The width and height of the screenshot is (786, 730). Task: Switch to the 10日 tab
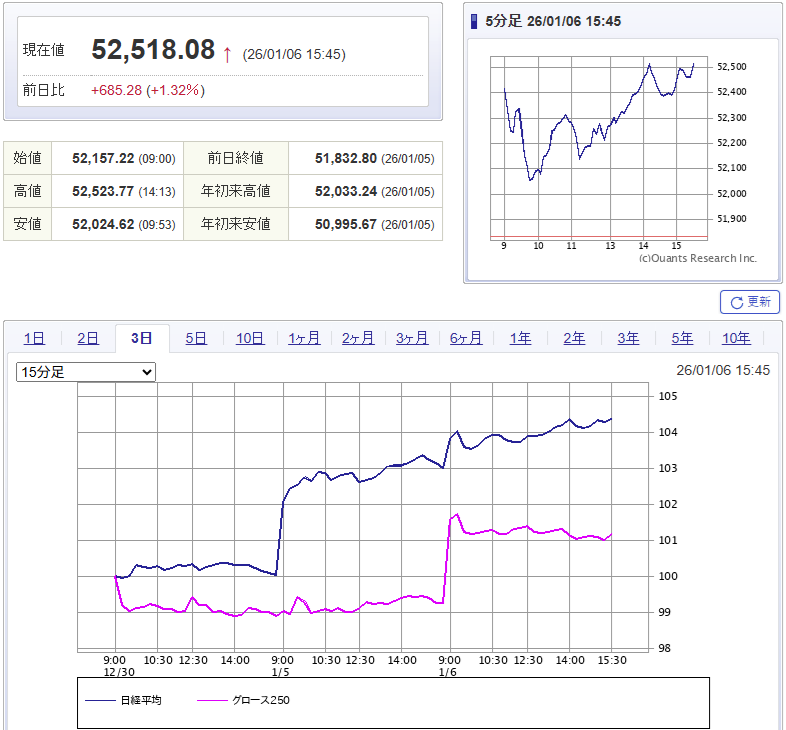250,338
